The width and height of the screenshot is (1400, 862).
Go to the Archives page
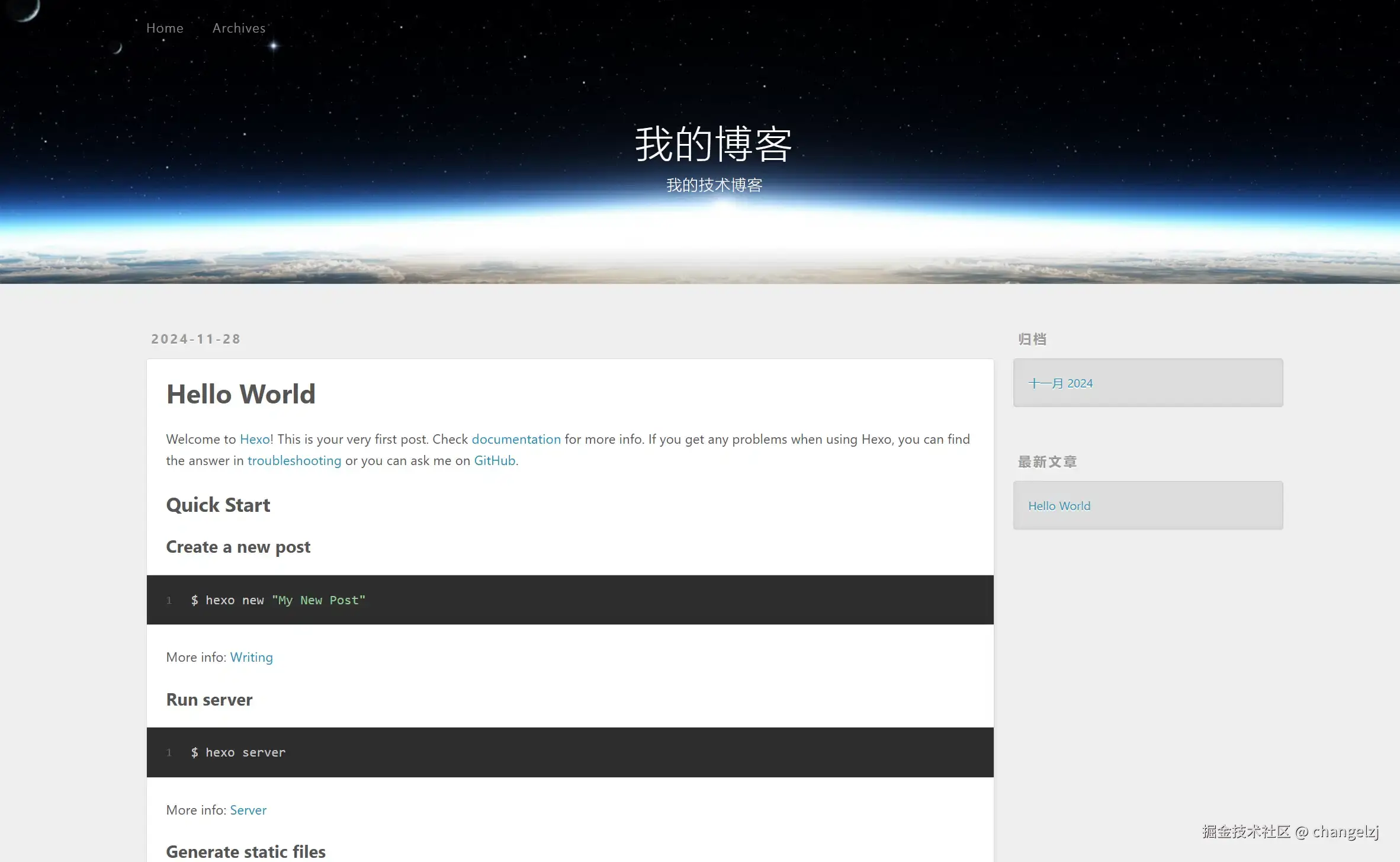coord(239,28)
